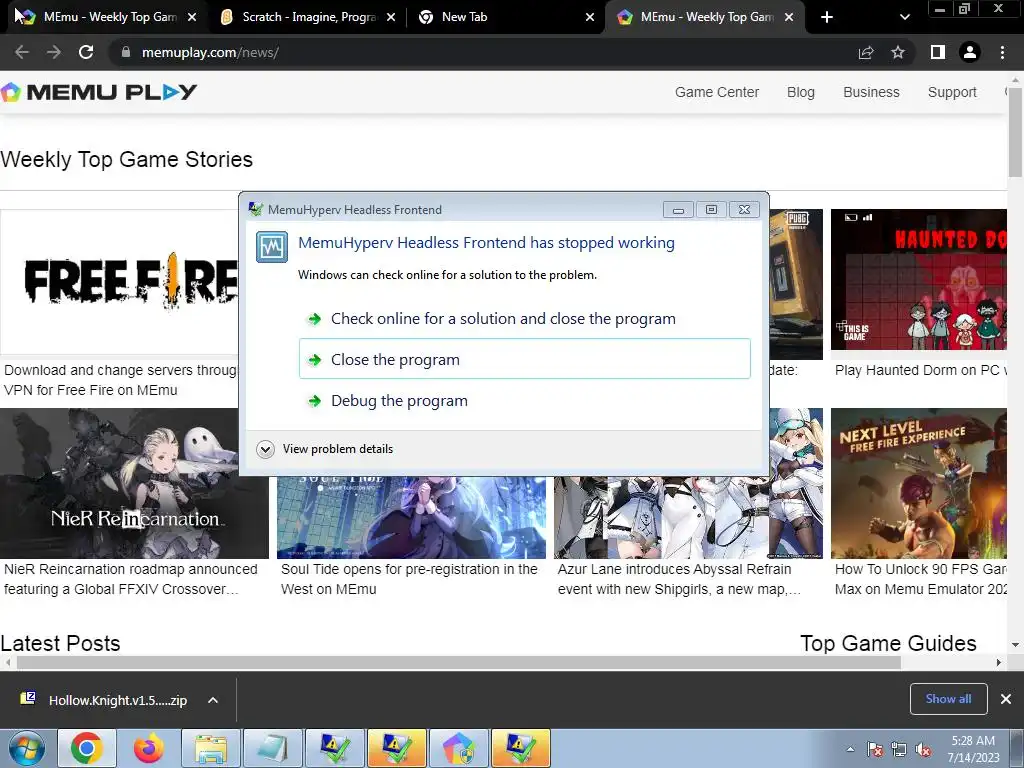Open the Windows Start menu

pyautogui.click(x=26, y=748)
